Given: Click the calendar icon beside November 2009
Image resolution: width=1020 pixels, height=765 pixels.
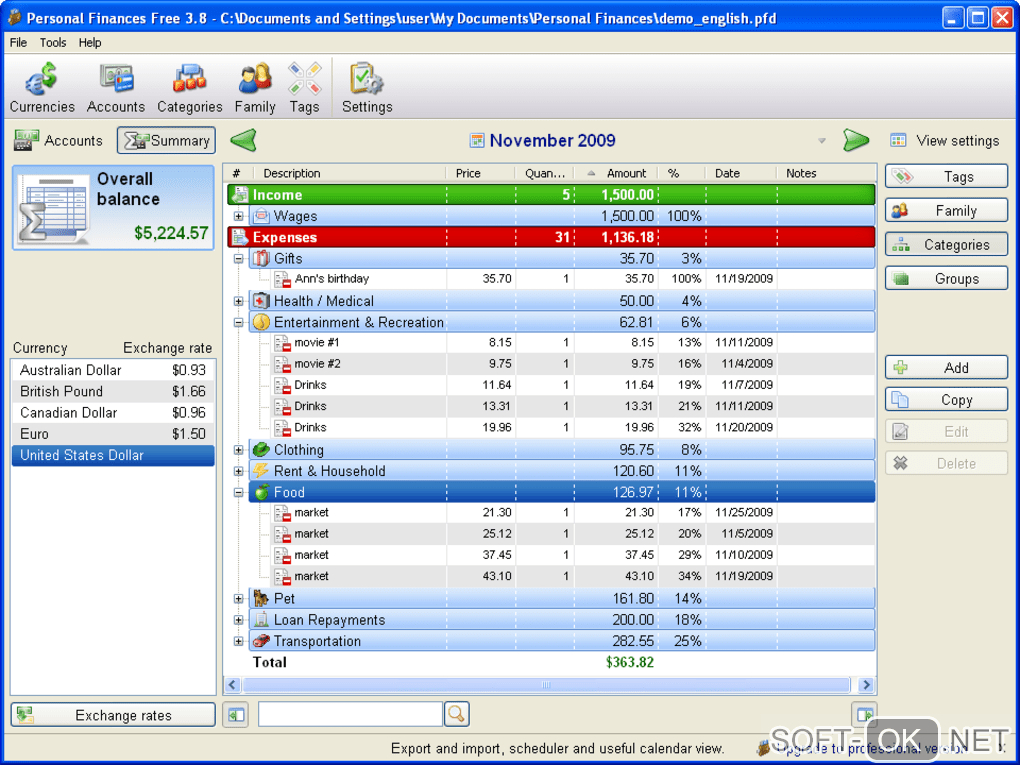Looking at the screenshot, I should (x=477, y=141).
